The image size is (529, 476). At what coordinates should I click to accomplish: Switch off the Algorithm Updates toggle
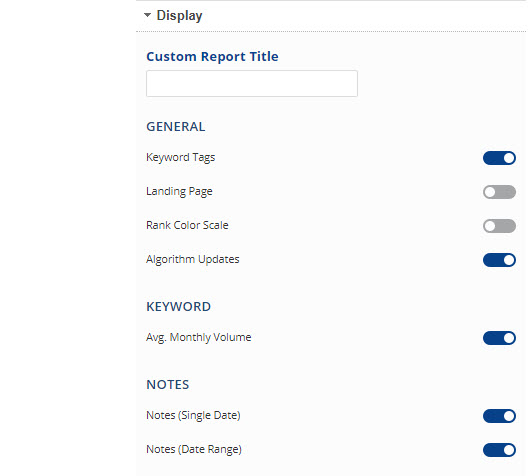pos(499,260)
